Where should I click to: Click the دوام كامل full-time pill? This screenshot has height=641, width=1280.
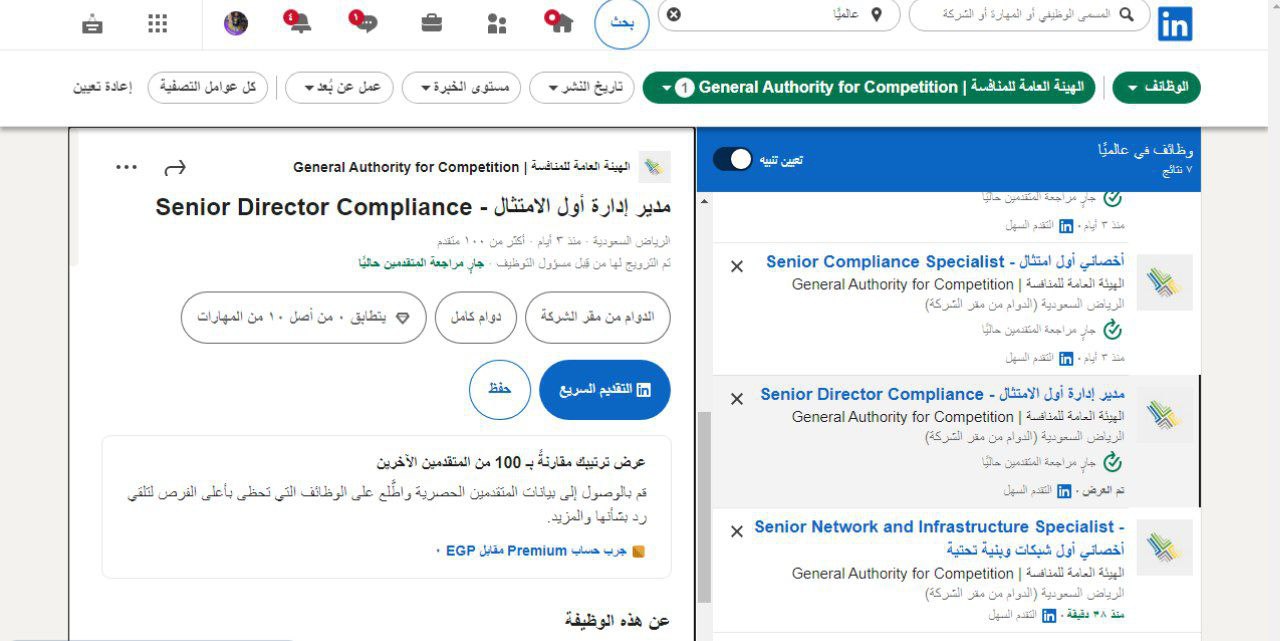click(476, 317)
